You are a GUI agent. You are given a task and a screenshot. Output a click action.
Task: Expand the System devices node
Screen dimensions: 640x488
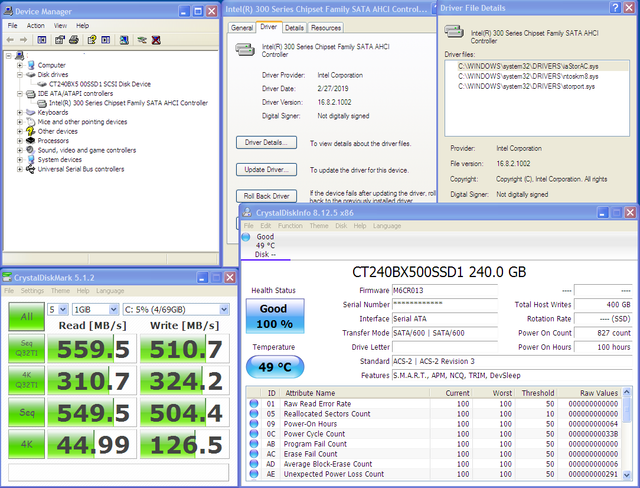pos(20,159)
